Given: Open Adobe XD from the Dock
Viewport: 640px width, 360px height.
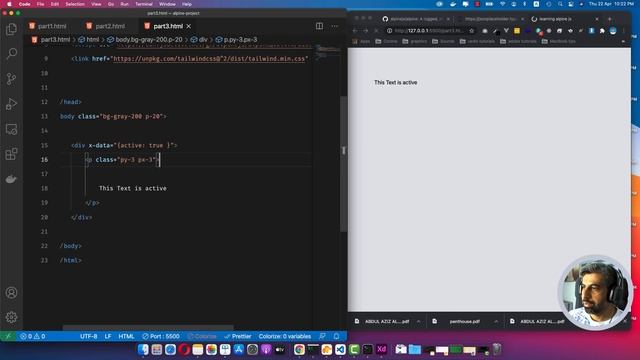Looking at the screenshot, I should (x=381, y=349).
